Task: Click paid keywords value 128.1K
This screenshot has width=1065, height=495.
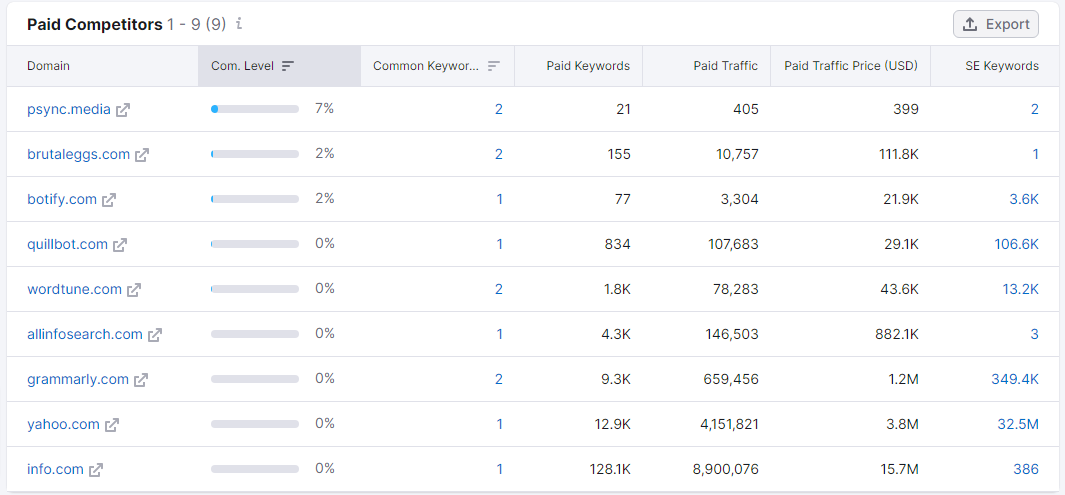Action: point(610,469)
